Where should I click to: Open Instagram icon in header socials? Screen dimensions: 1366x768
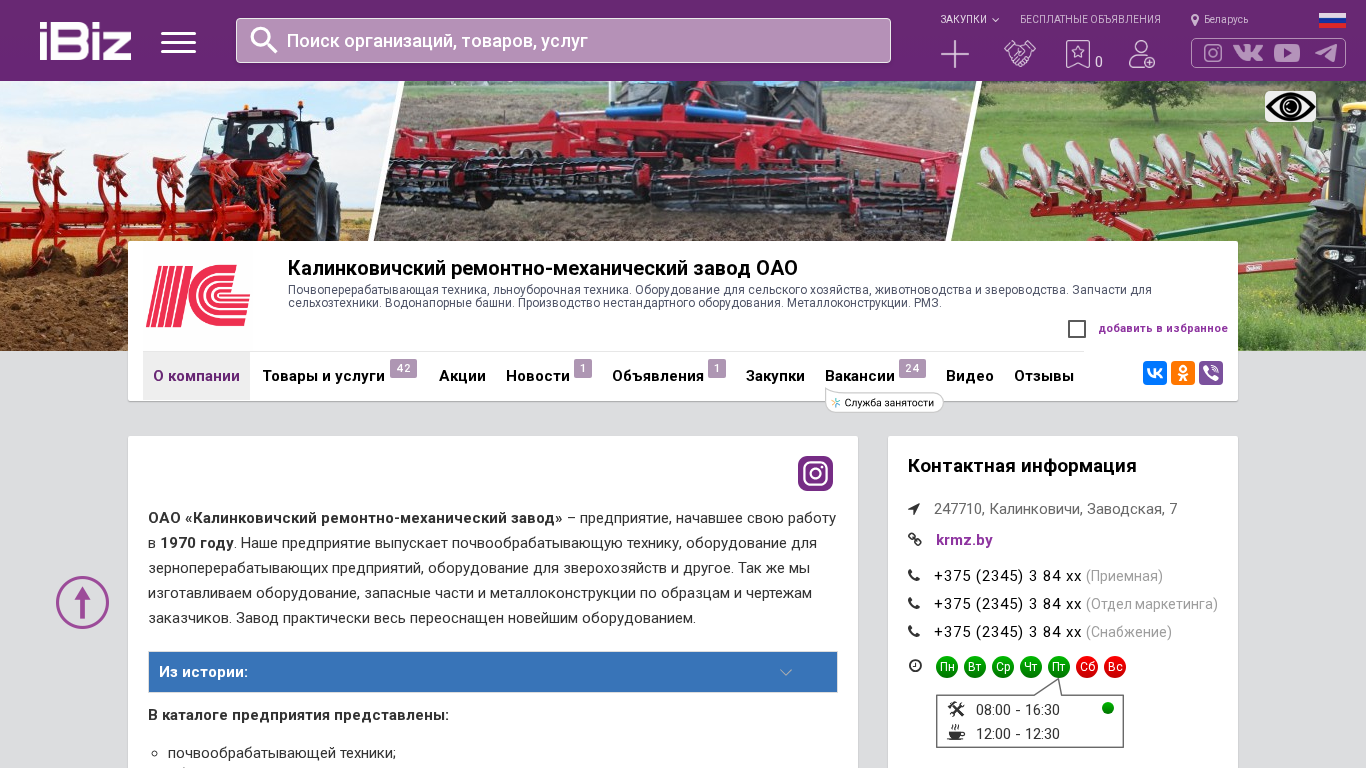click(x=1213, y=53)
